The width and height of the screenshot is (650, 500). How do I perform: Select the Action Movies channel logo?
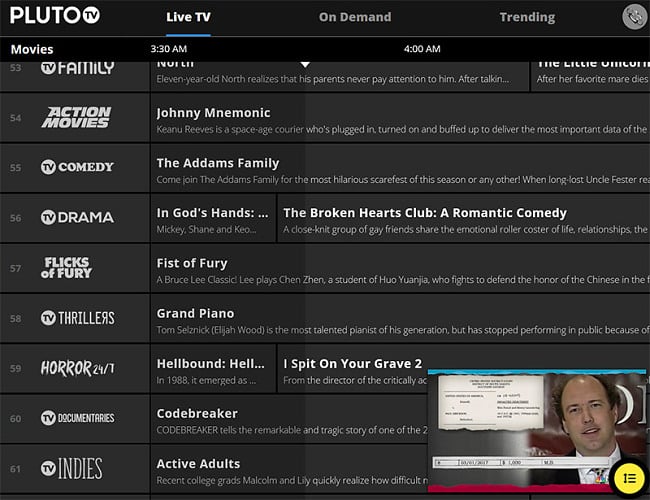(x=76, y=117)
